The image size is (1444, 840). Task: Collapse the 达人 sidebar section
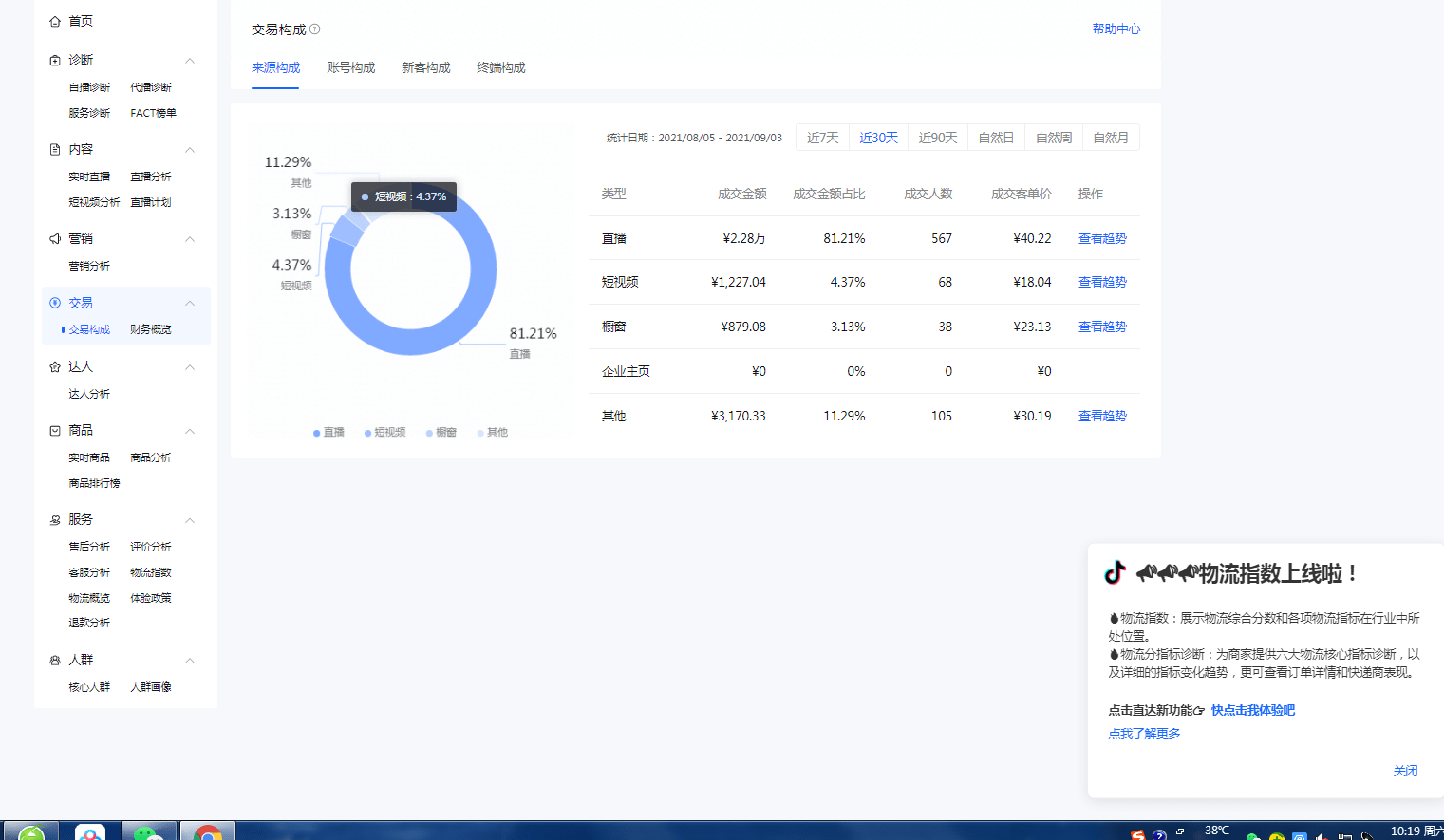pyautogui.click(x=190, y=367)
